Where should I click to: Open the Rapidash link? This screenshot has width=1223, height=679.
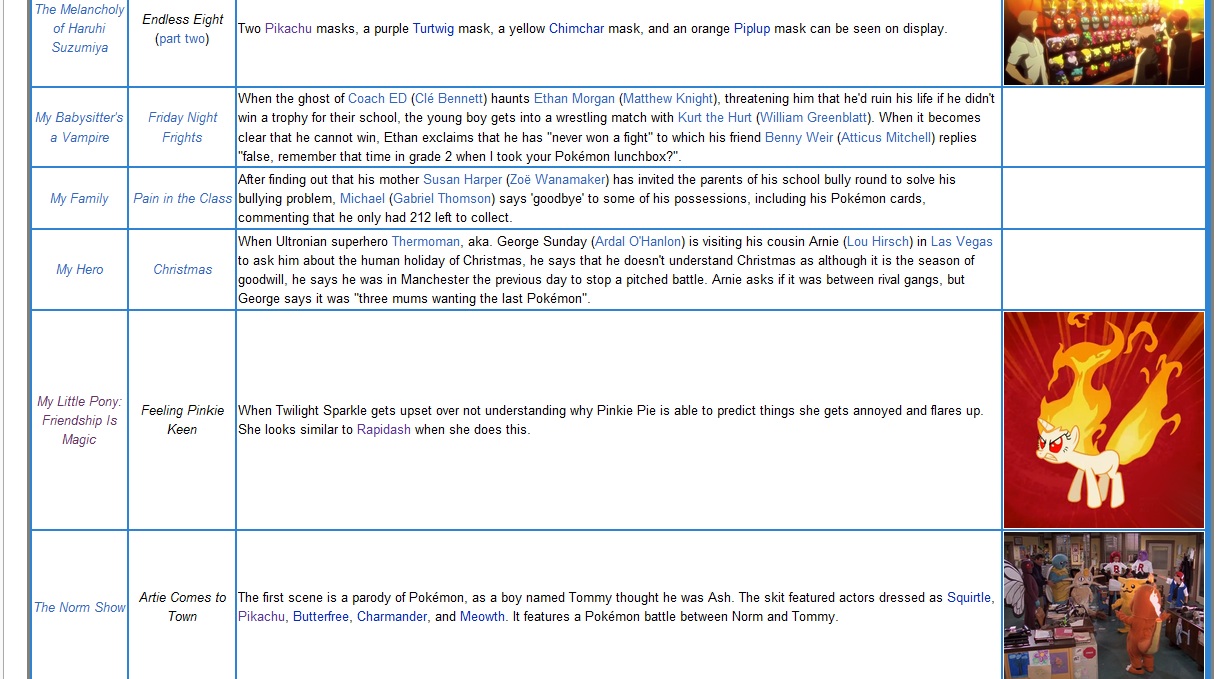[x=384, y=430]
